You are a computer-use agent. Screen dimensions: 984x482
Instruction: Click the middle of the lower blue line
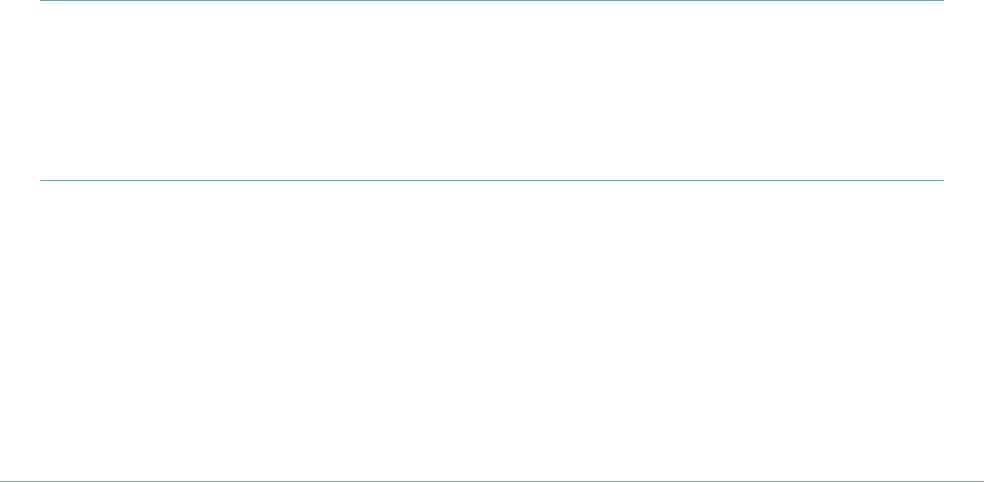tap(492, 181)
